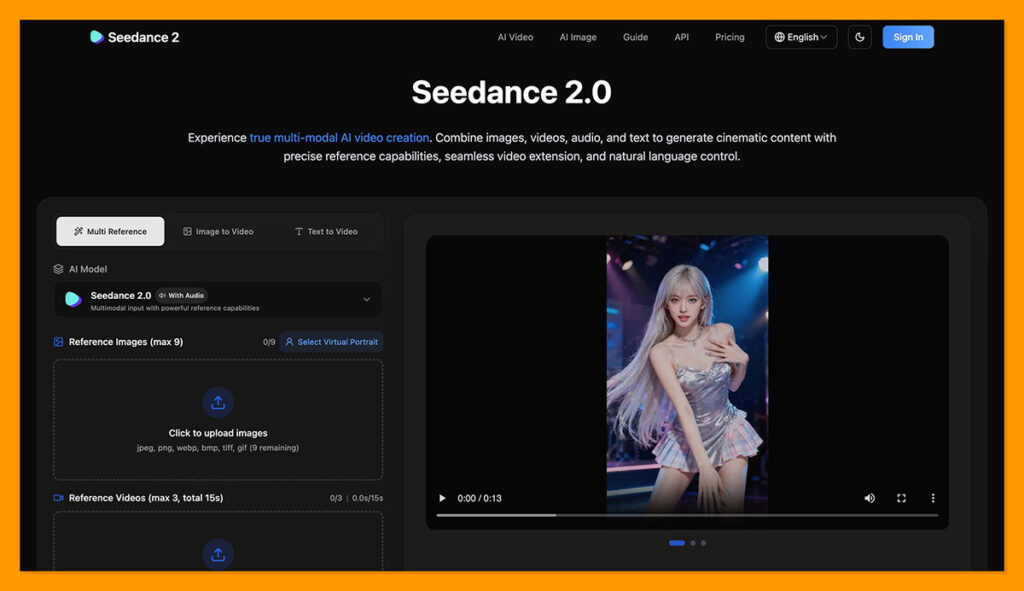Toggle dark mode with the moon icon
Screen dimensions: 1024x591
(859, 37)
